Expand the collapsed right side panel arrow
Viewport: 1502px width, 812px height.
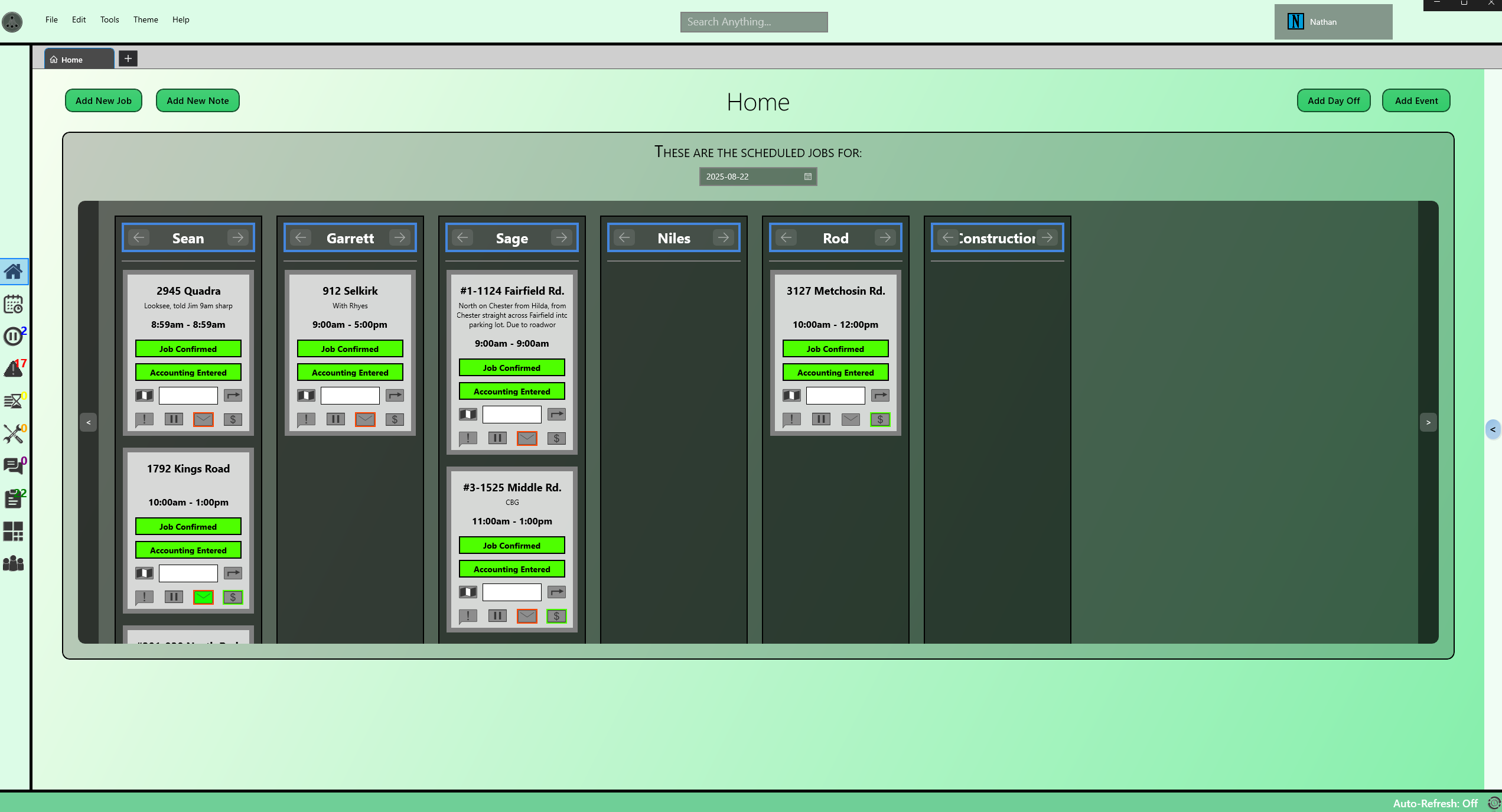click(1493, 429)
